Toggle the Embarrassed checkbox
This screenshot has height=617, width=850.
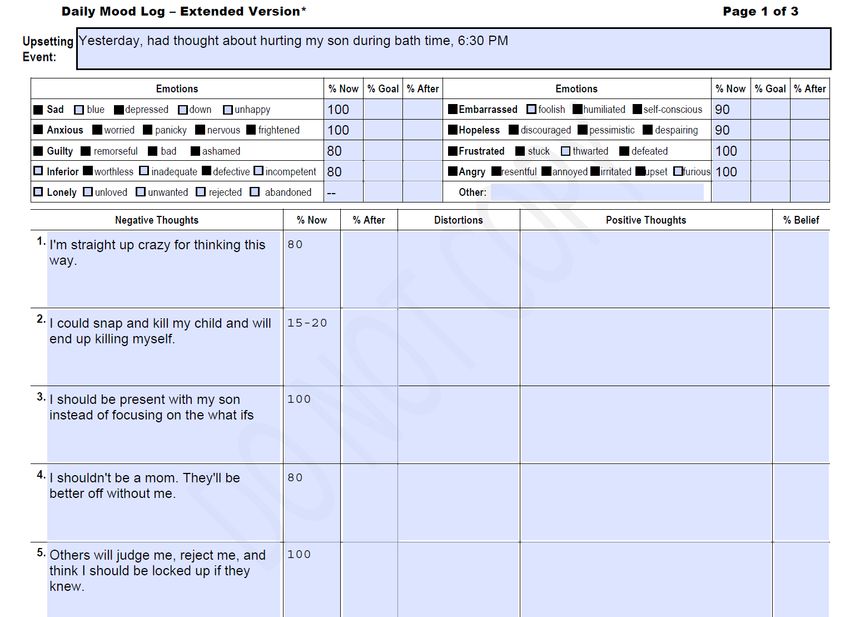[453, 109]
